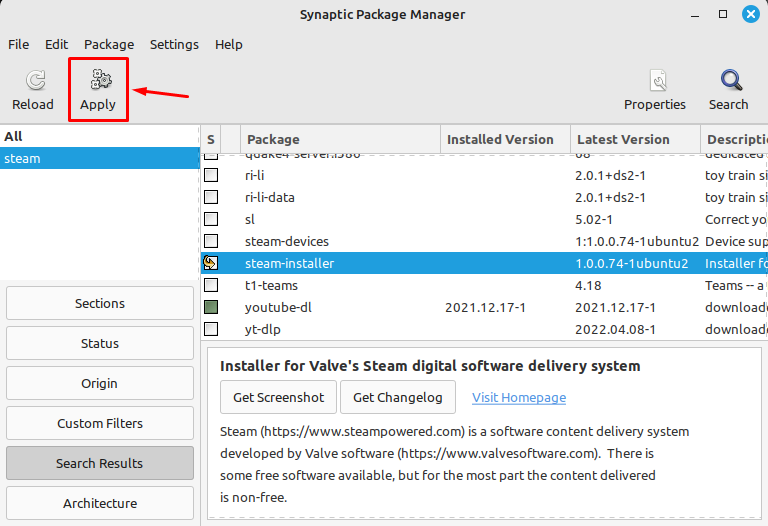Screen dimensions: 768x526
Task: Mark the yt-dlp package checkbox
Action: (211, 329)
